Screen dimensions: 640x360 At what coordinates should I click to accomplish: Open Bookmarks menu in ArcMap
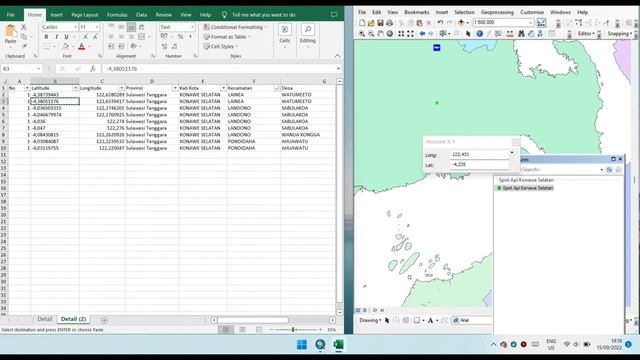[x=416, y=12]
